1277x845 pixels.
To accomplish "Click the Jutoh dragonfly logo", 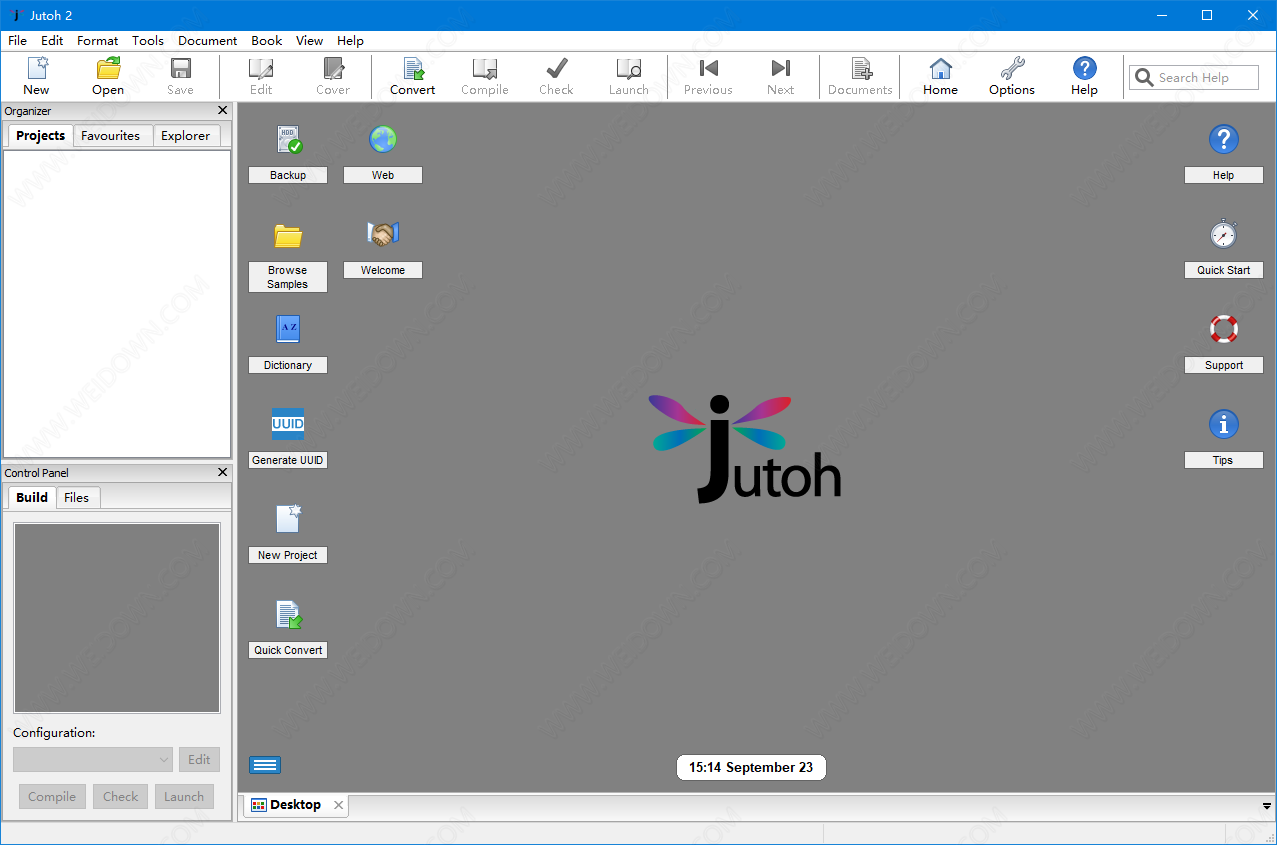I will (746, 448).
